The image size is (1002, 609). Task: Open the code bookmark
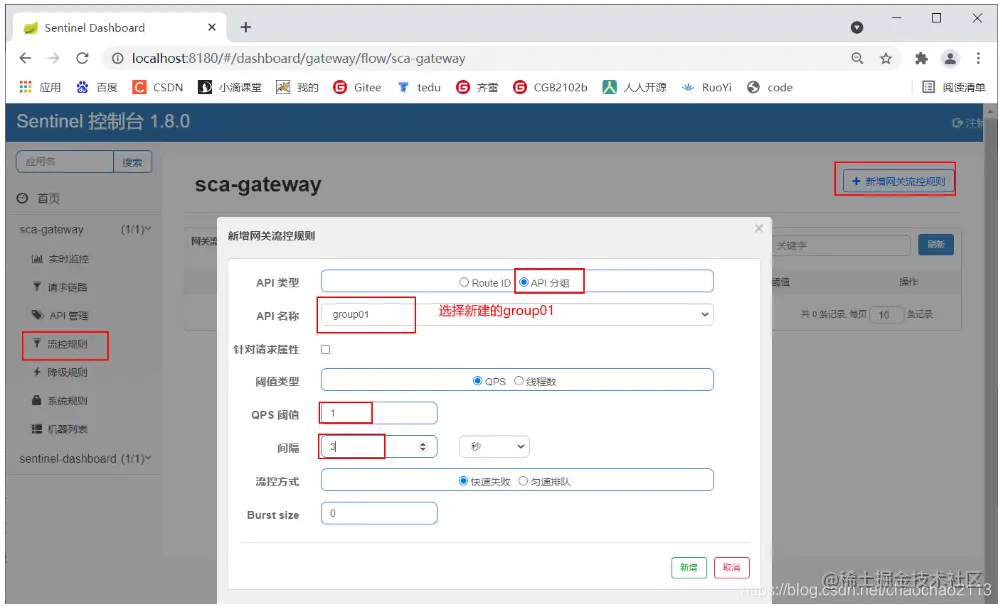[x=769, y=87]
